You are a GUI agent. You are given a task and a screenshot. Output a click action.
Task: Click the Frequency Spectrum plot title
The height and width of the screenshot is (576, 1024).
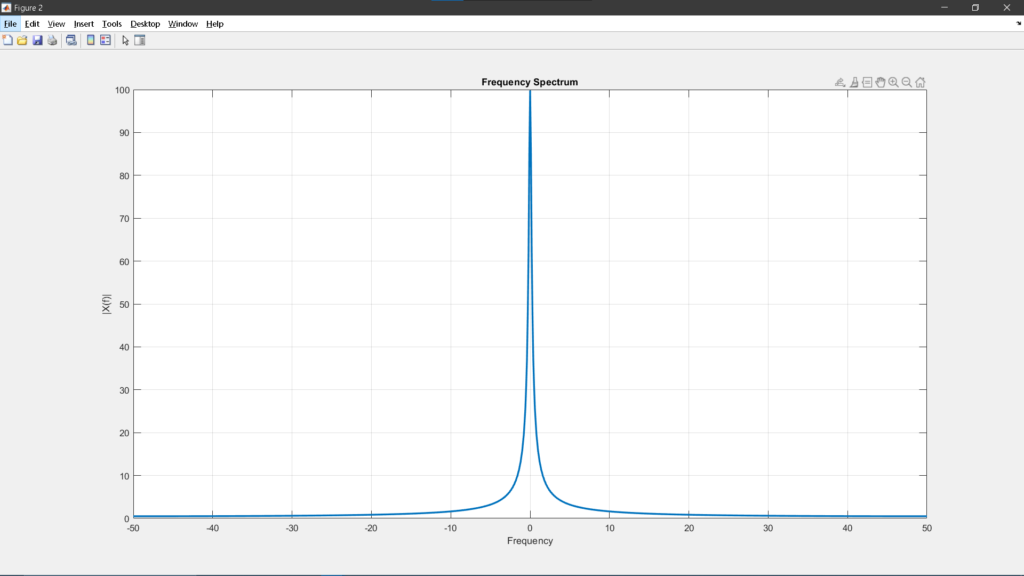[x=529, y=82]
